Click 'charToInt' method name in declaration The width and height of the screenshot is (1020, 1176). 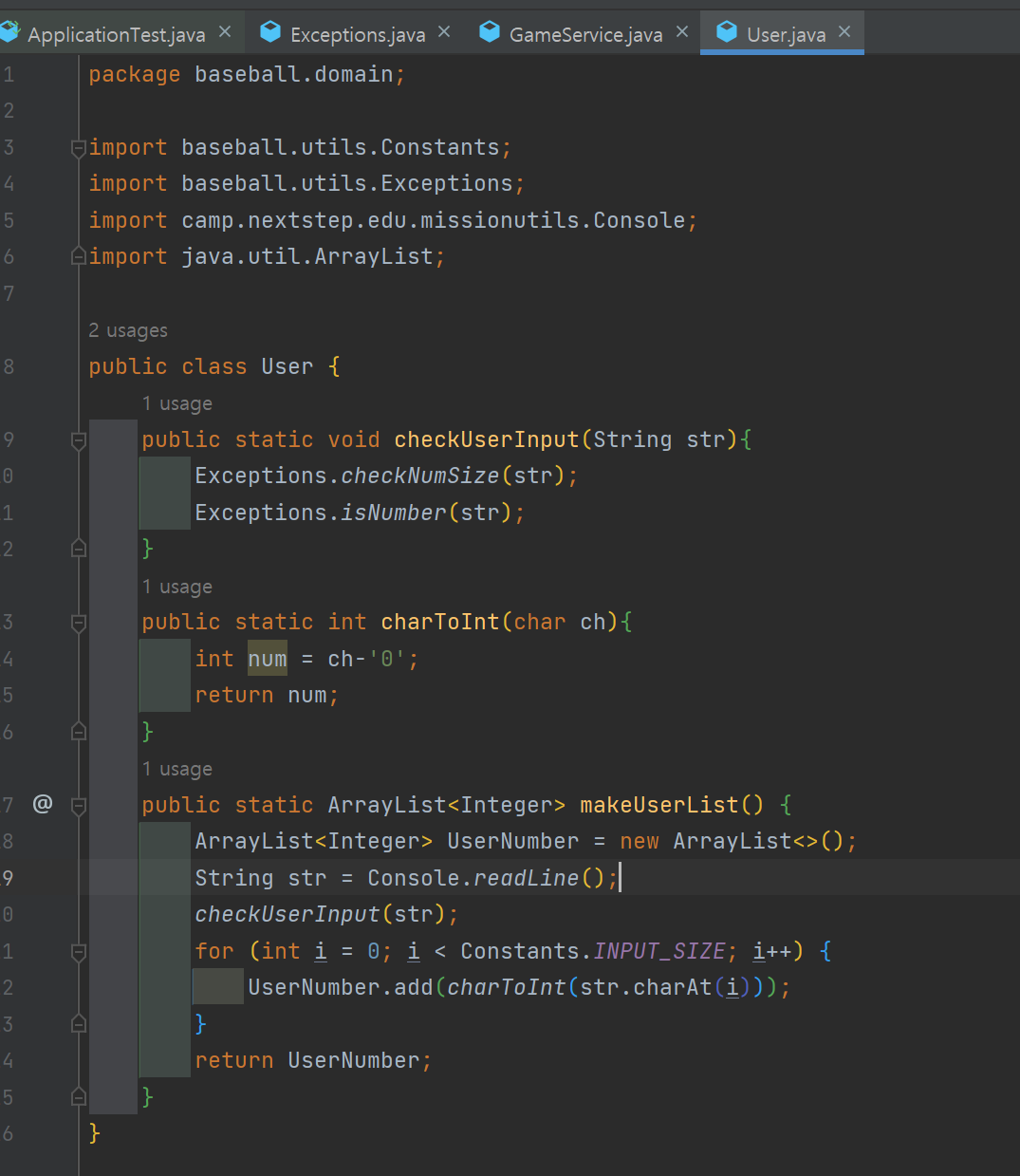pyautogui.click(x=440, y=622)
